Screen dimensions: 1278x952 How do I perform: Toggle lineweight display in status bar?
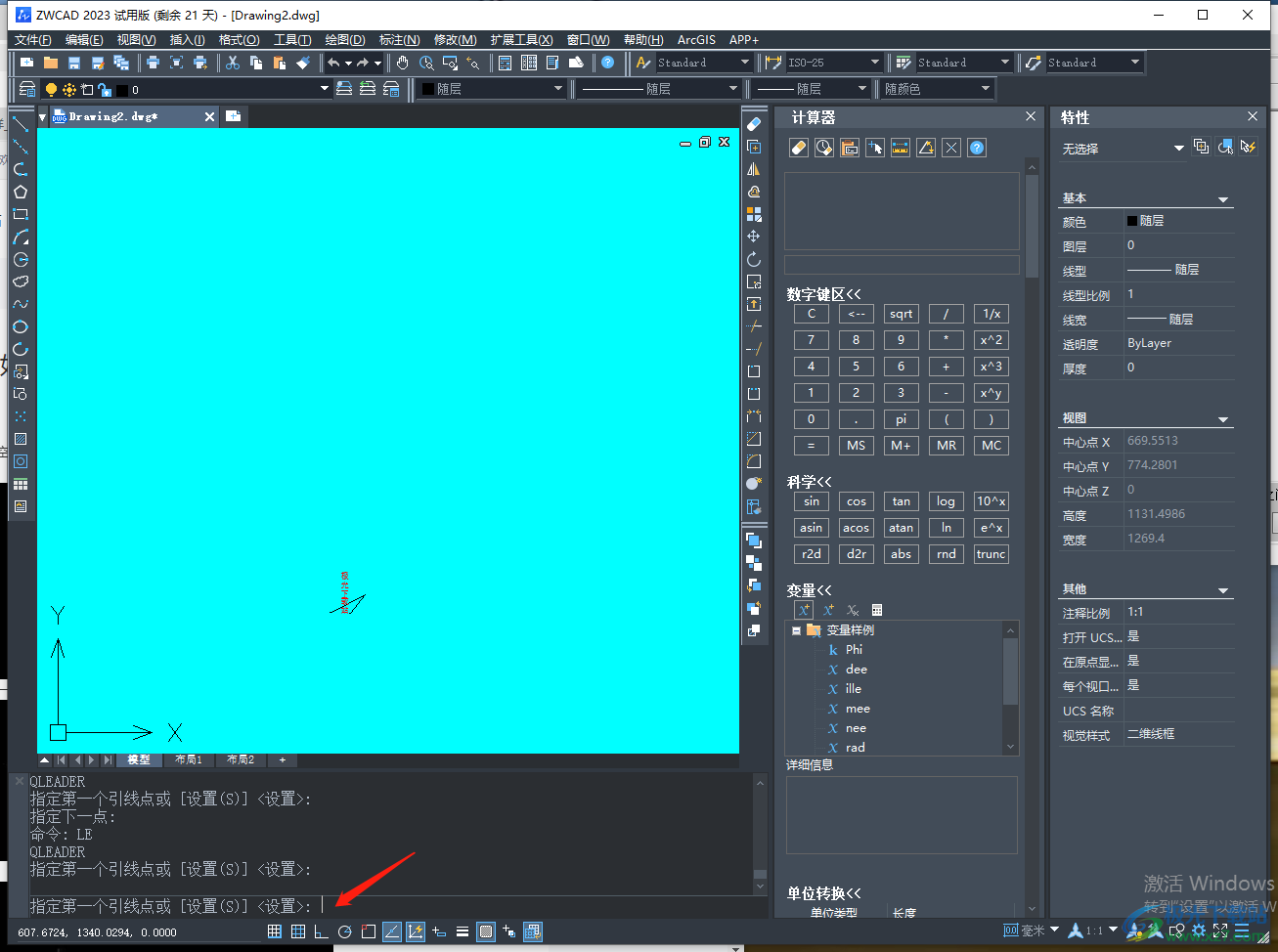click(463, 931)
